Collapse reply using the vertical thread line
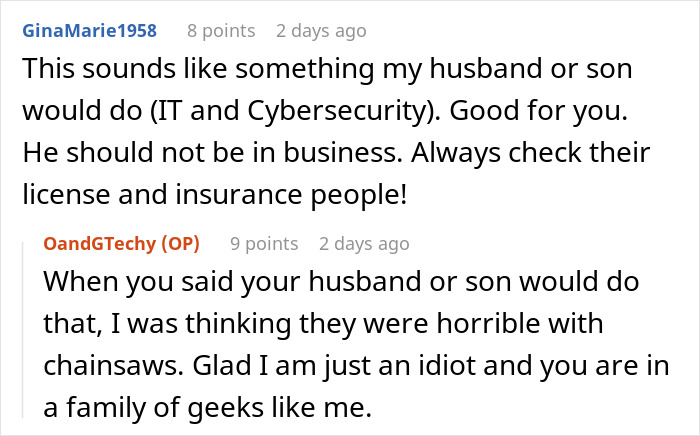Viewport: 700px width, 436px height. [x=23, y=330]
